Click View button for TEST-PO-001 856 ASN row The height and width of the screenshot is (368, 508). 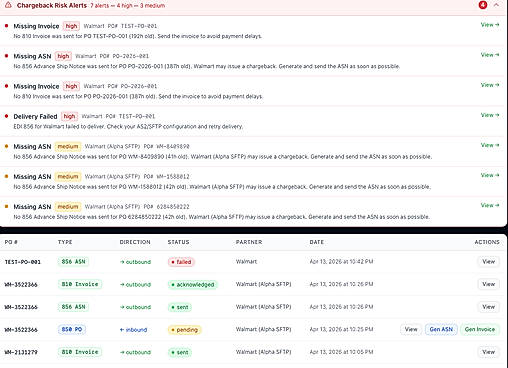[x=488, y=262]
